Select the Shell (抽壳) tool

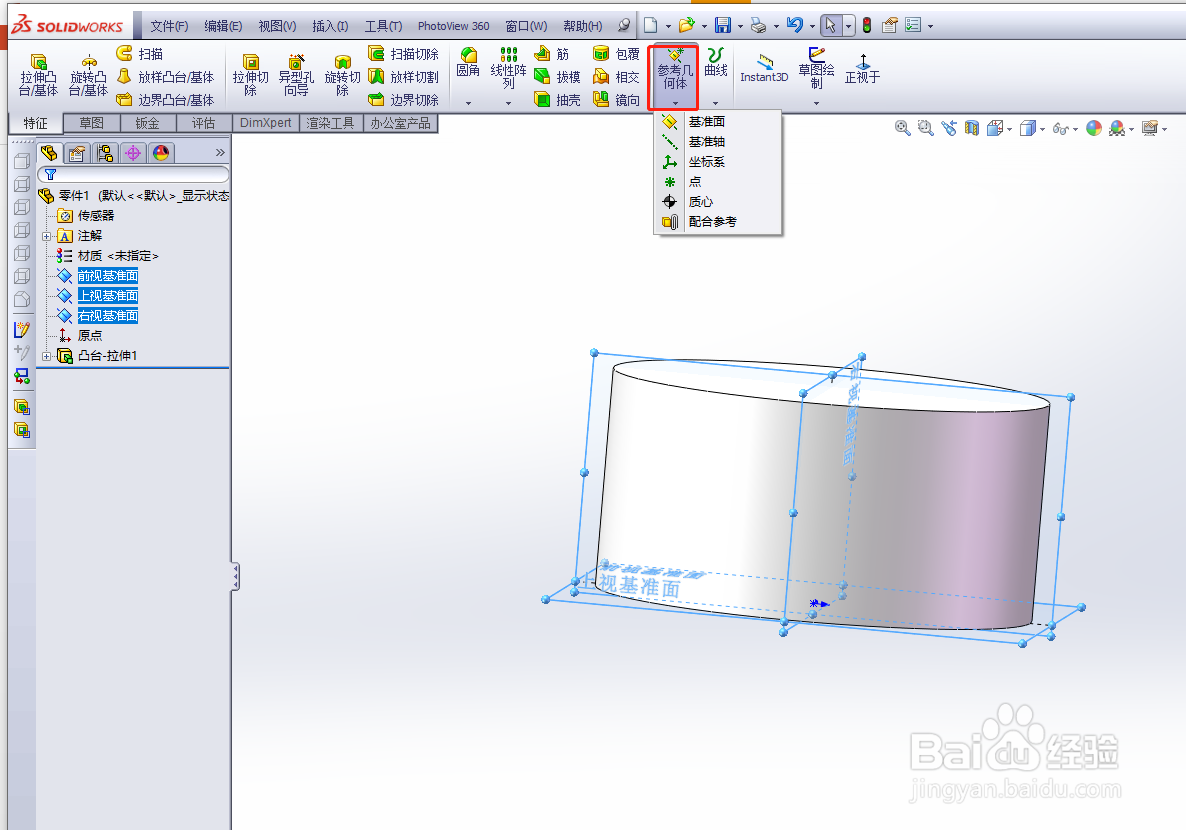point(557,99)
